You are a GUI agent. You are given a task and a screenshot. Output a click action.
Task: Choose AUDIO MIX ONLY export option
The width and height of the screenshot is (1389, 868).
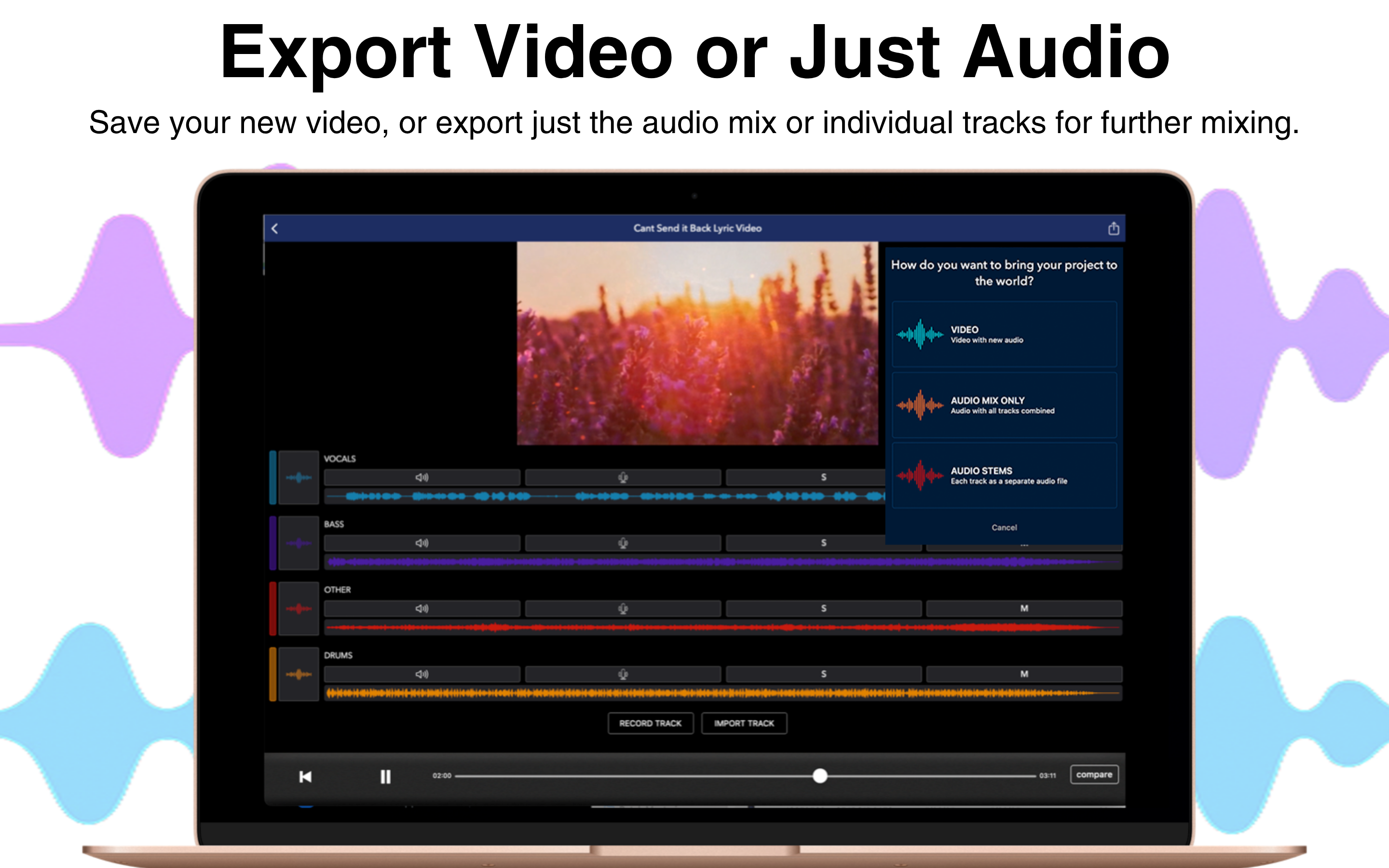1004,405
